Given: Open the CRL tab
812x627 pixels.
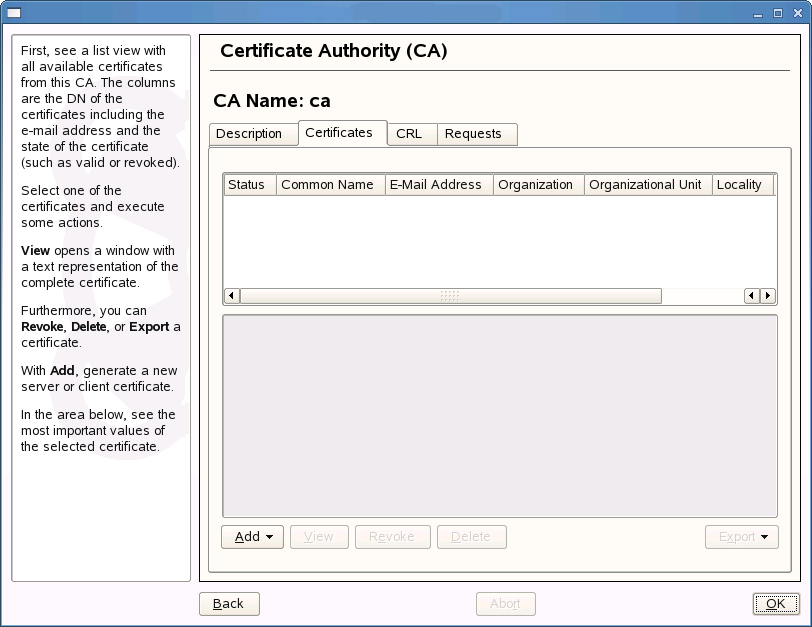Looking at the screenshot, I should click(x=408, y=134).
